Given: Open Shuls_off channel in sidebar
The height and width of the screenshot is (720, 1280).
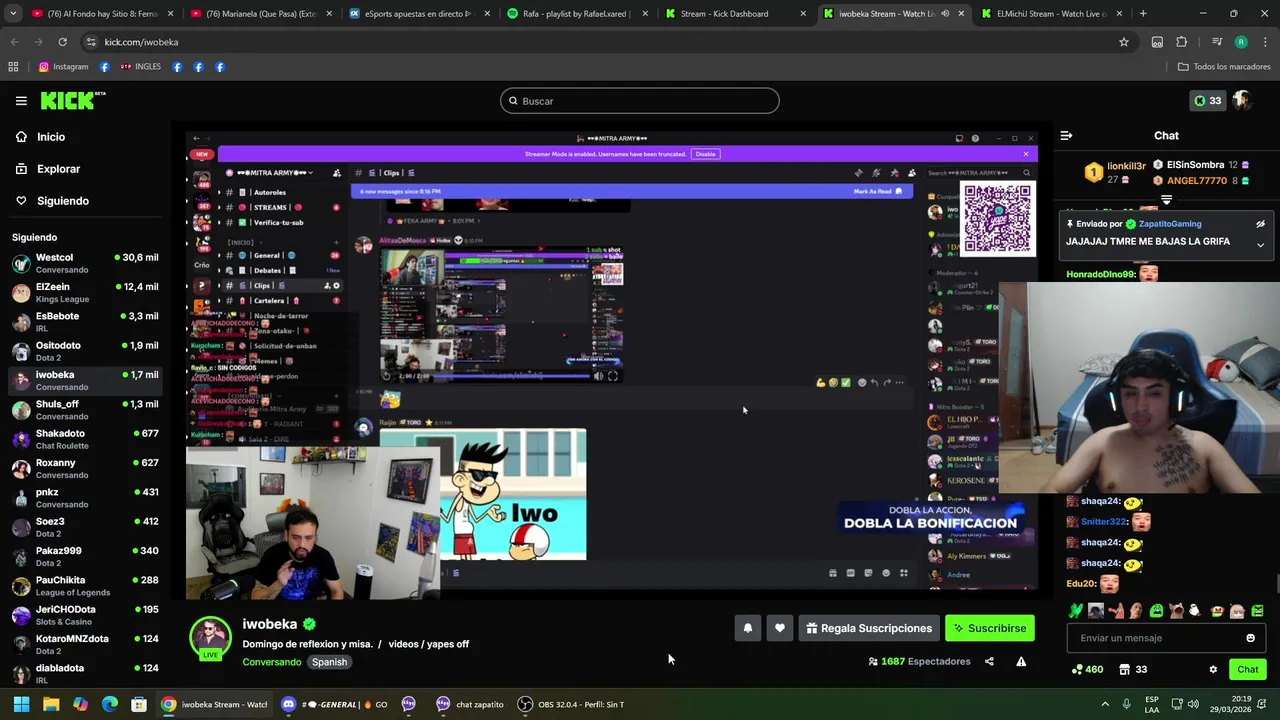Looking at the screenshot, I should coord(84,410).
